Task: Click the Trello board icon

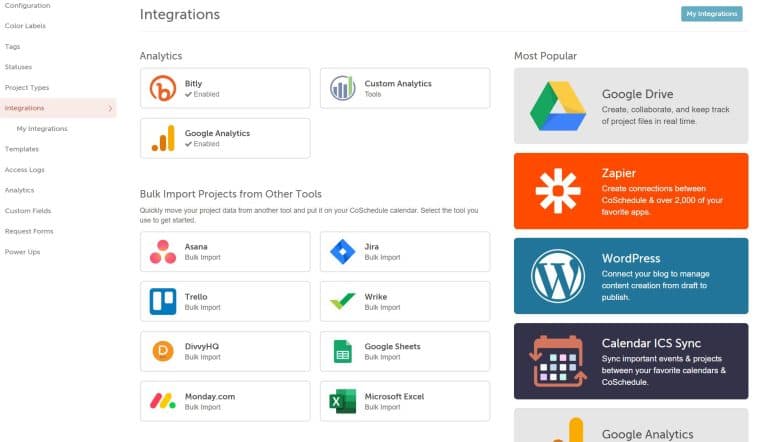Action: [x=163, y=301]
